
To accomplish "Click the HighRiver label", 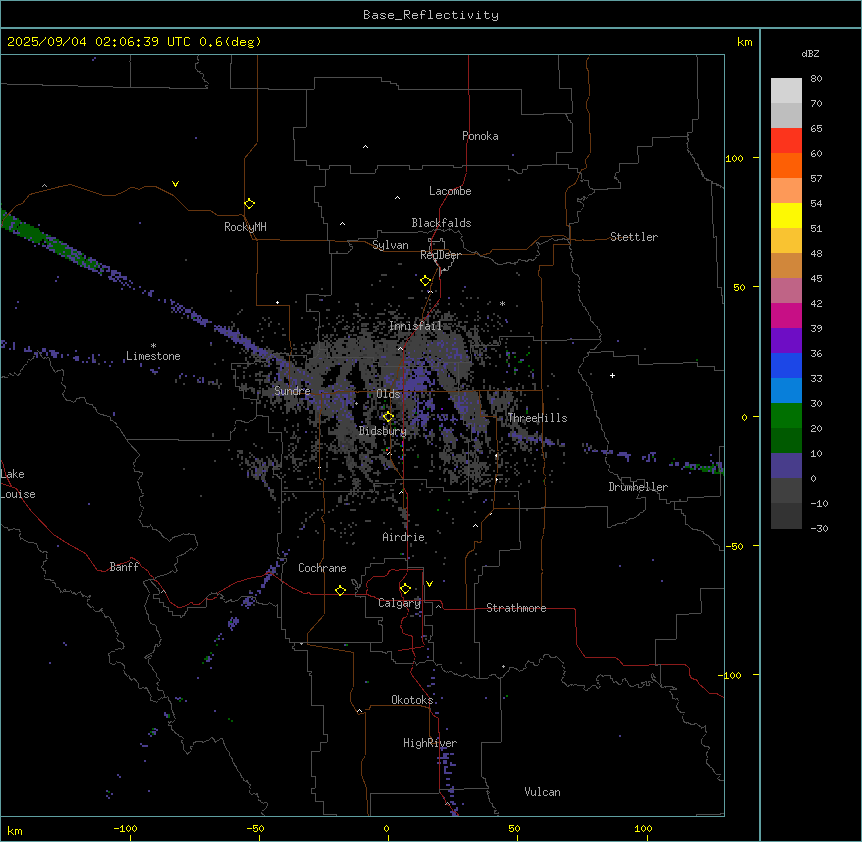I will [430, 743].
